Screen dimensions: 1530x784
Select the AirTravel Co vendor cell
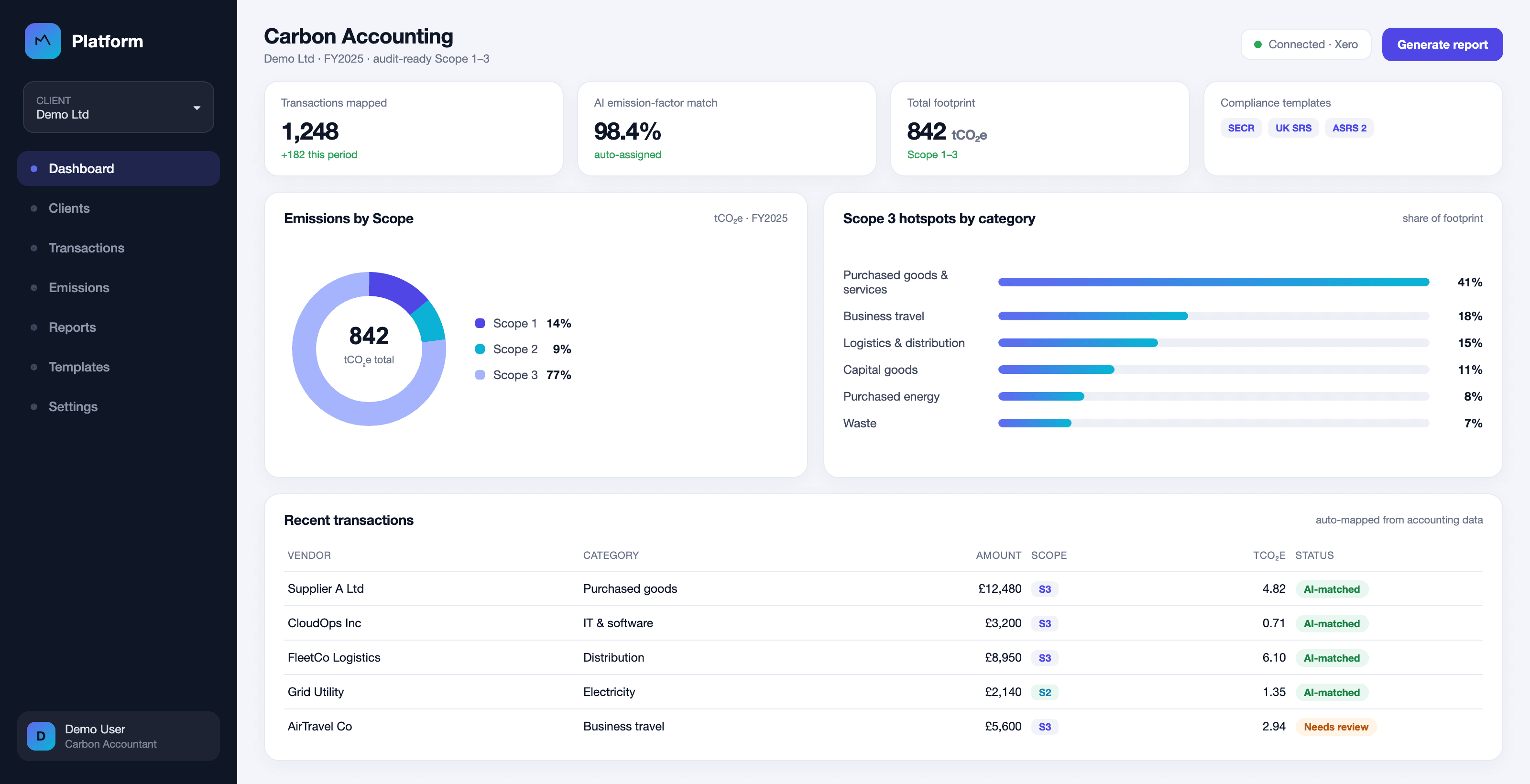tap(319, 726)
